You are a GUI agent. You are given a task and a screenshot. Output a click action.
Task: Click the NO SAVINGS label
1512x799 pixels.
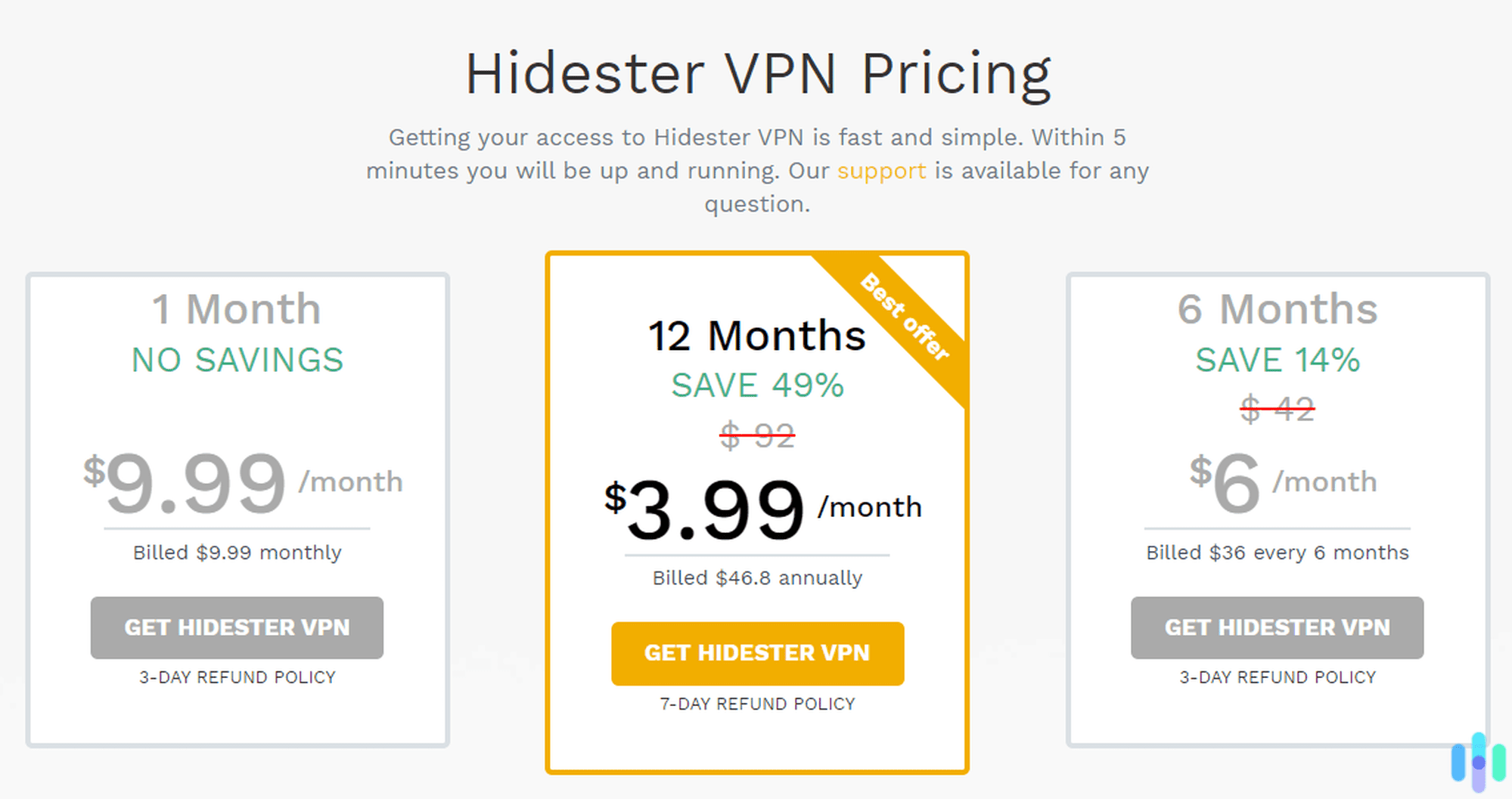pyautogui.click(x=237, y=360)
